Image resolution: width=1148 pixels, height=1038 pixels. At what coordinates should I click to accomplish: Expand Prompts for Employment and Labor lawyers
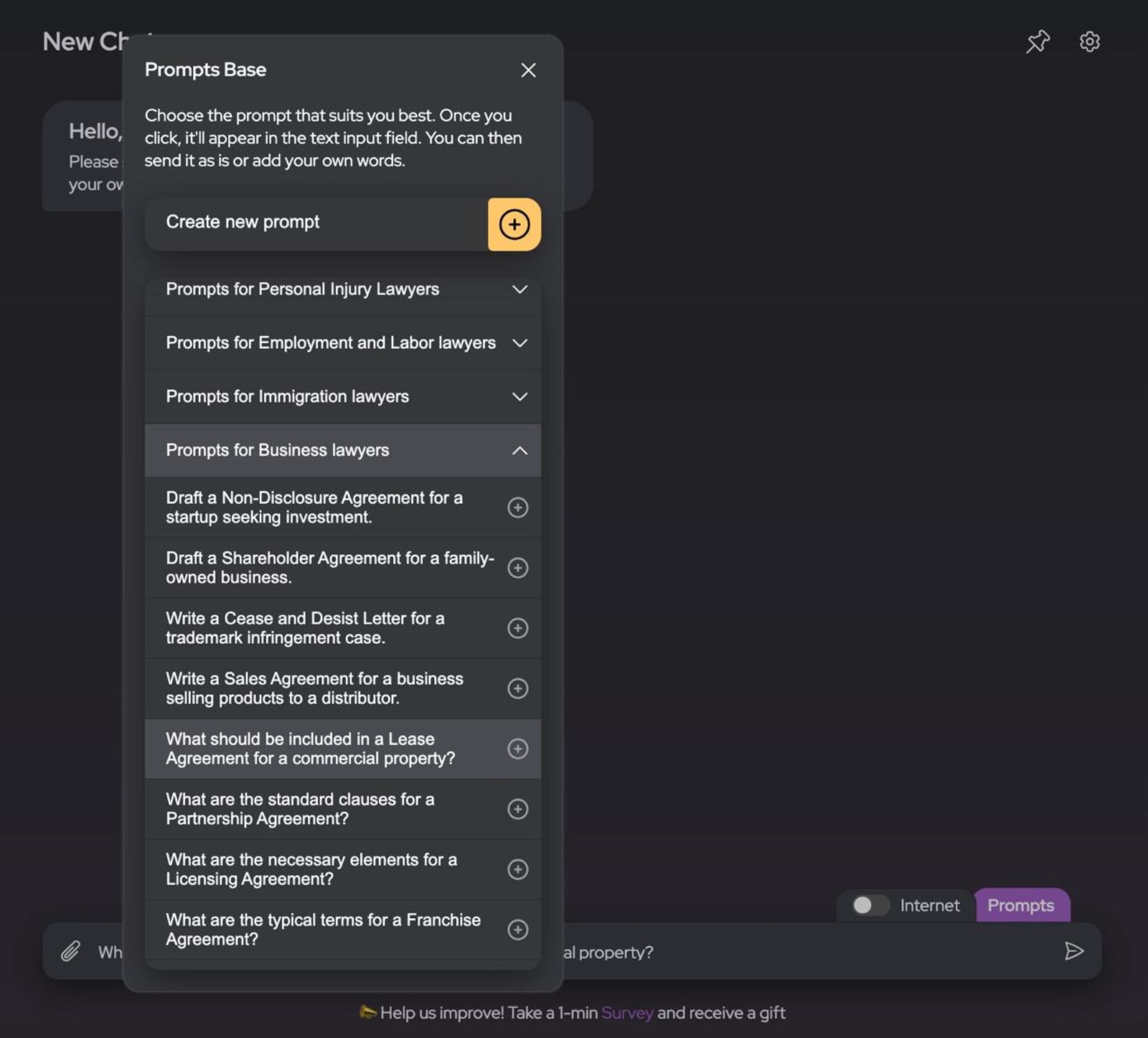pos(343,343)
